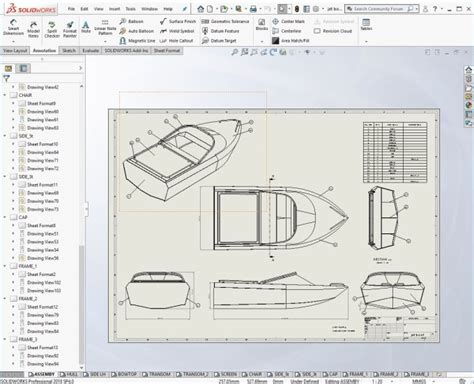
Task: Go to the HULL sheet tab at the bottom
Action: click(x=70, y=374)
